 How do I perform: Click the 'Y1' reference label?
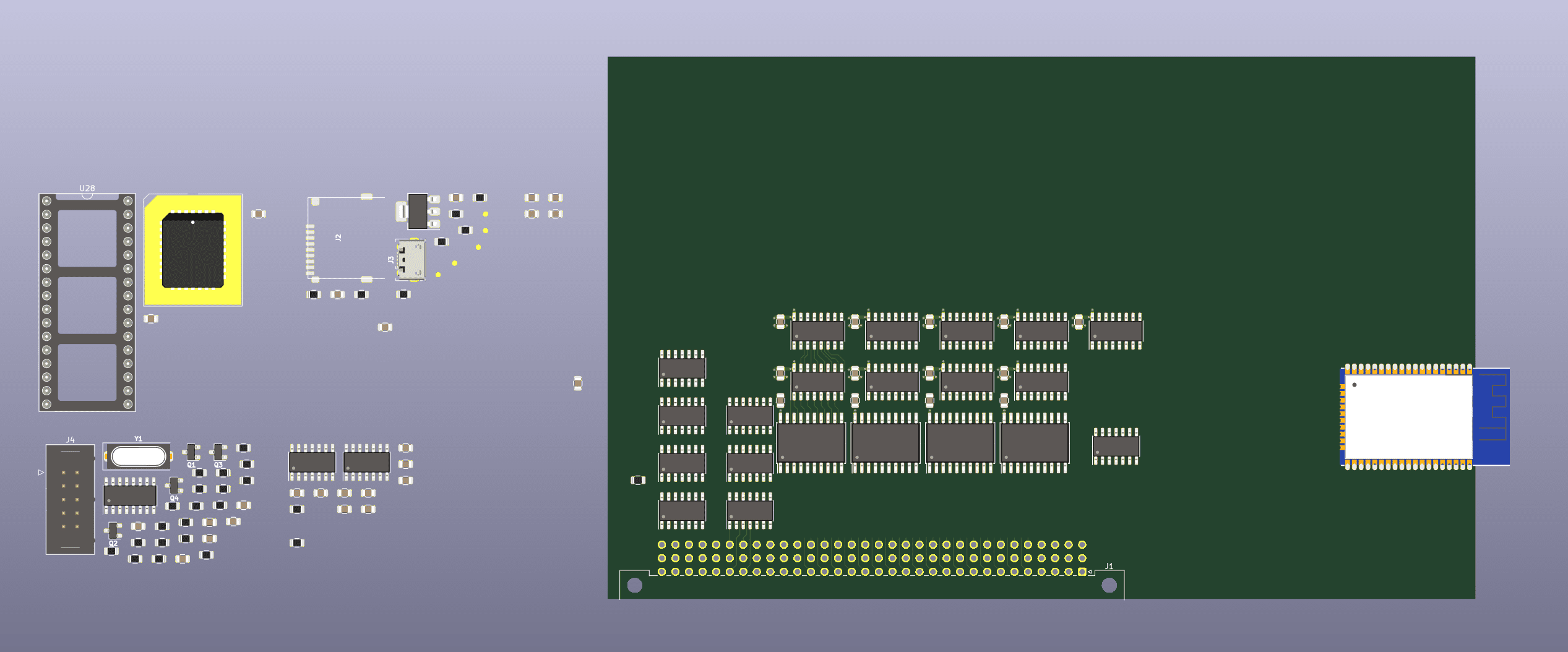(x=138, y=439)
